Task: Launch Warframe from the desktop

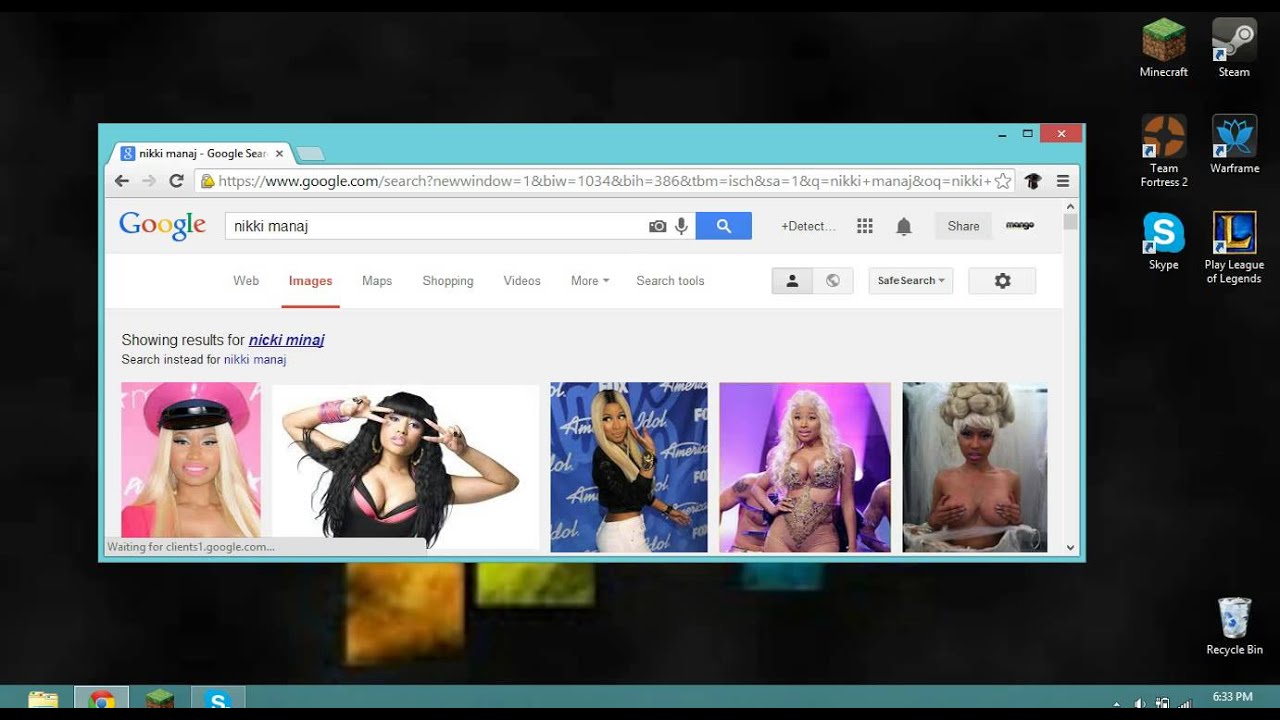Action: point(1234,144)
